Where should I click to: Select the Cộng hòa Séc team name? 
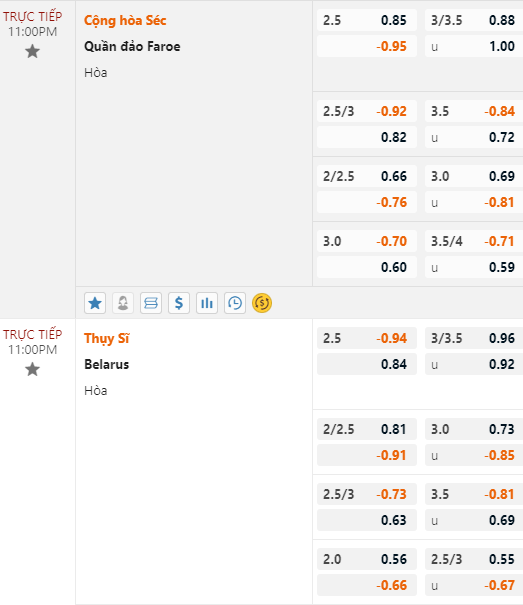[x=125, y=20]
